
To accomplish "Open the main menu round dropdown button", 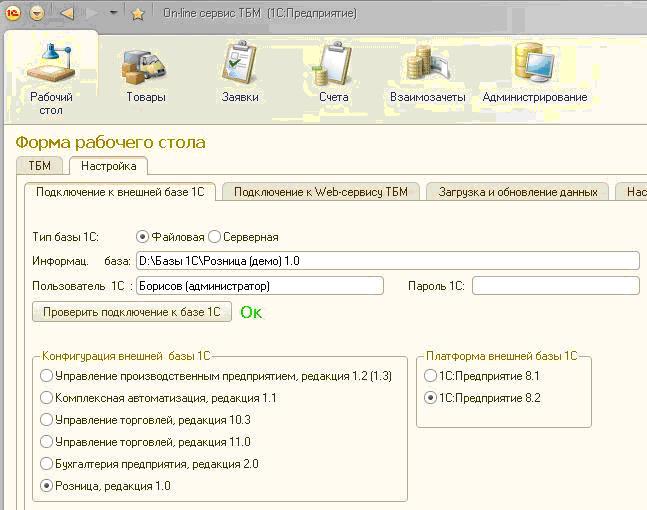I will (x=37, y=13).
